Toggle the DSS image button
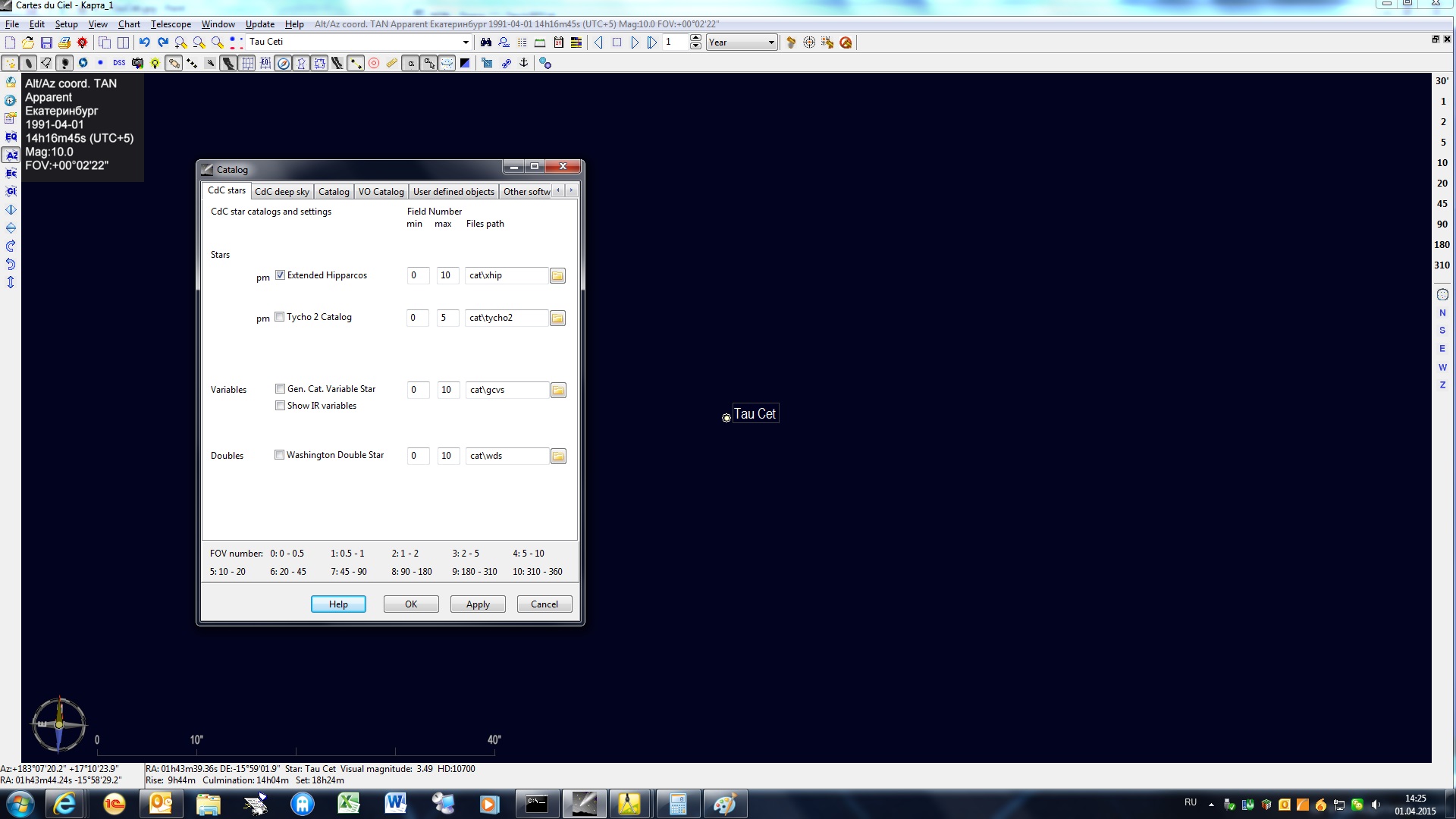The width and height of the screenshot is (1456, 819). (119, 63)
